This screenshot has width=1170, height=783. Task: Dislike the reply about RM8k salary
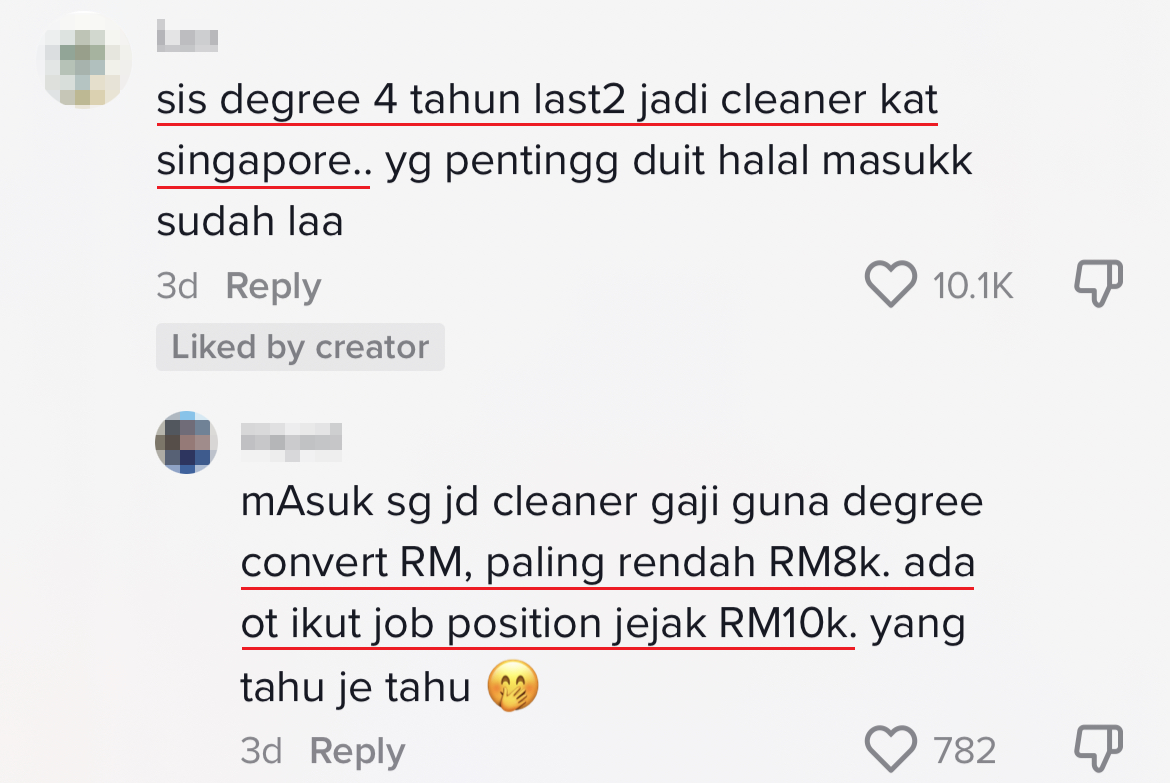click(x=1098, y=749)
